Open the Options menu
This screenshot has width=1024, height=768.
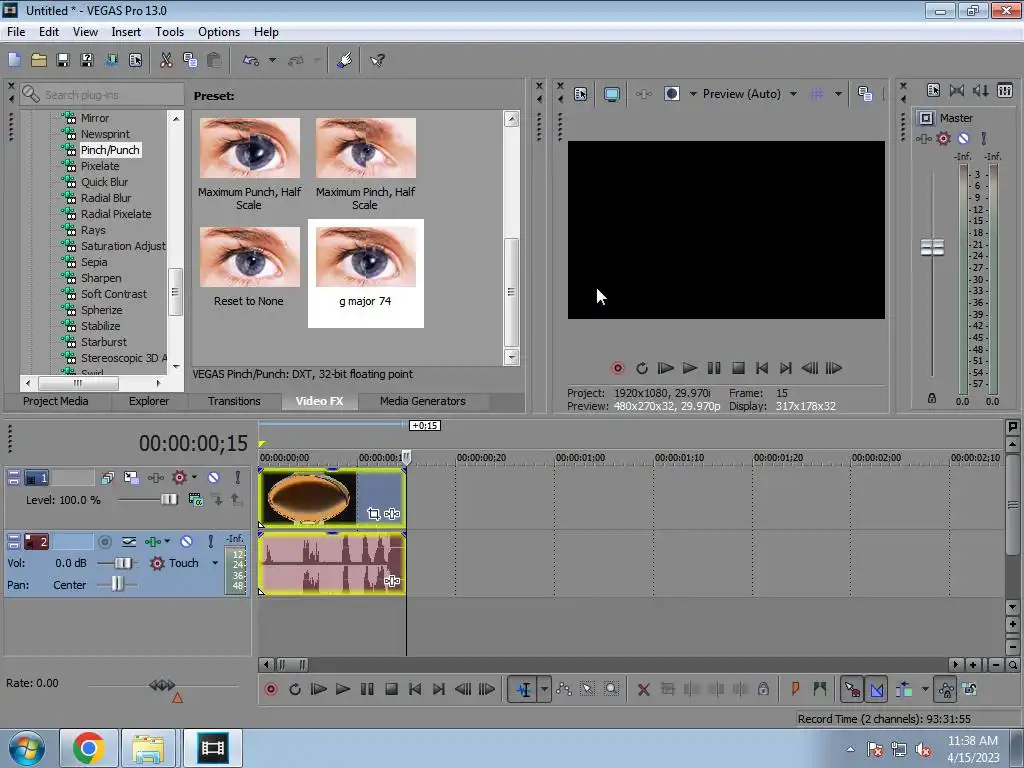pyautogui.click(x=219, y=31)
